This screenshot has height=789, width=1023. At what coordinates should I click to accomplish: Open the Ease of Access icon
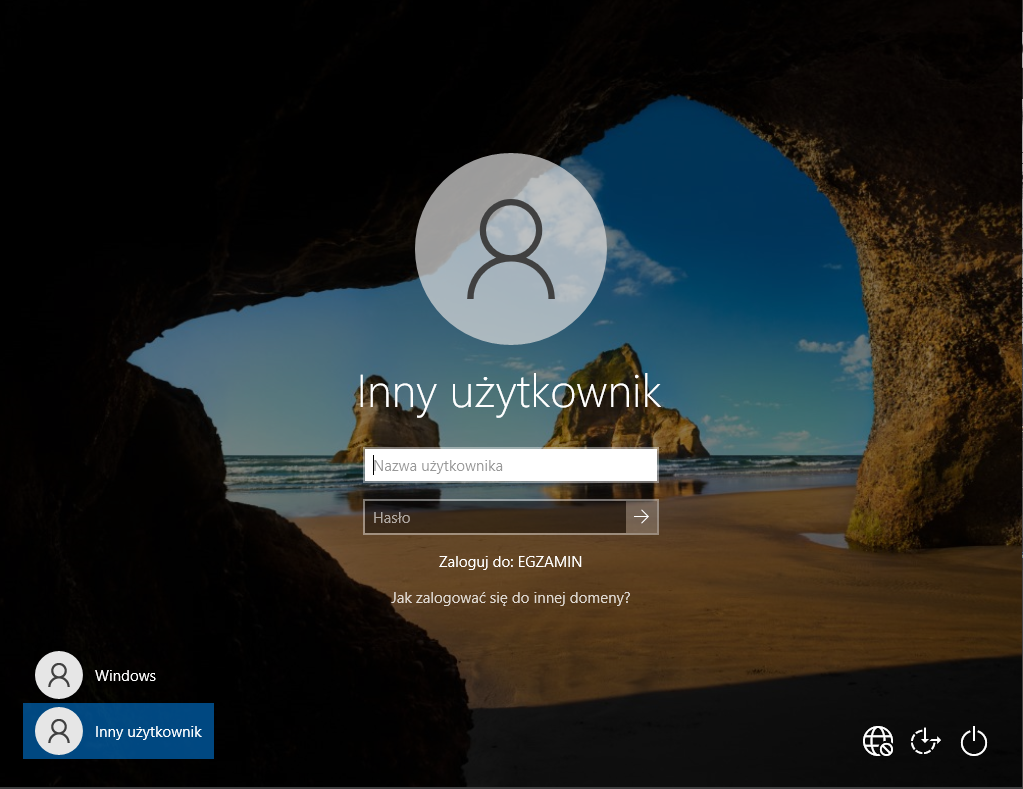point(925,741)
